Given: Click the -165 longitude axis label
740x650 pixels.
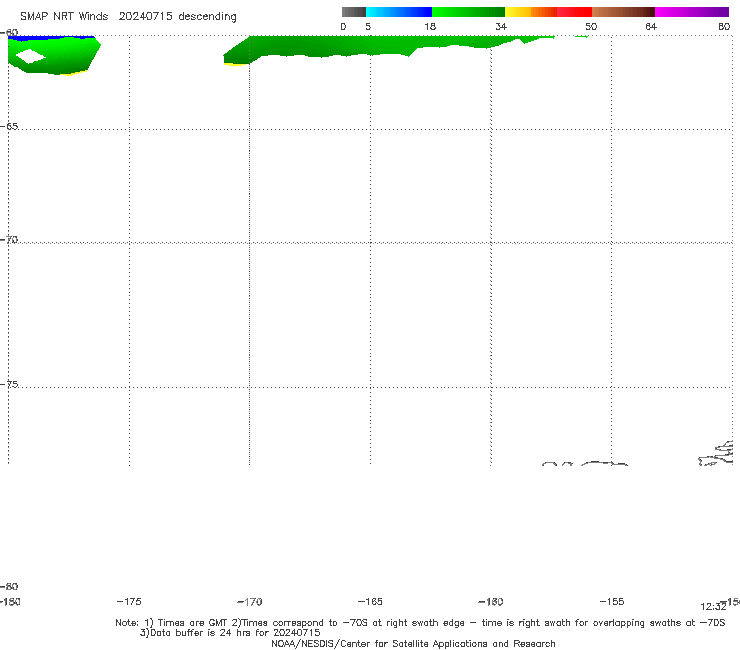Looking at the screenshot, I should pyautogui.click(x=370, y=601).
